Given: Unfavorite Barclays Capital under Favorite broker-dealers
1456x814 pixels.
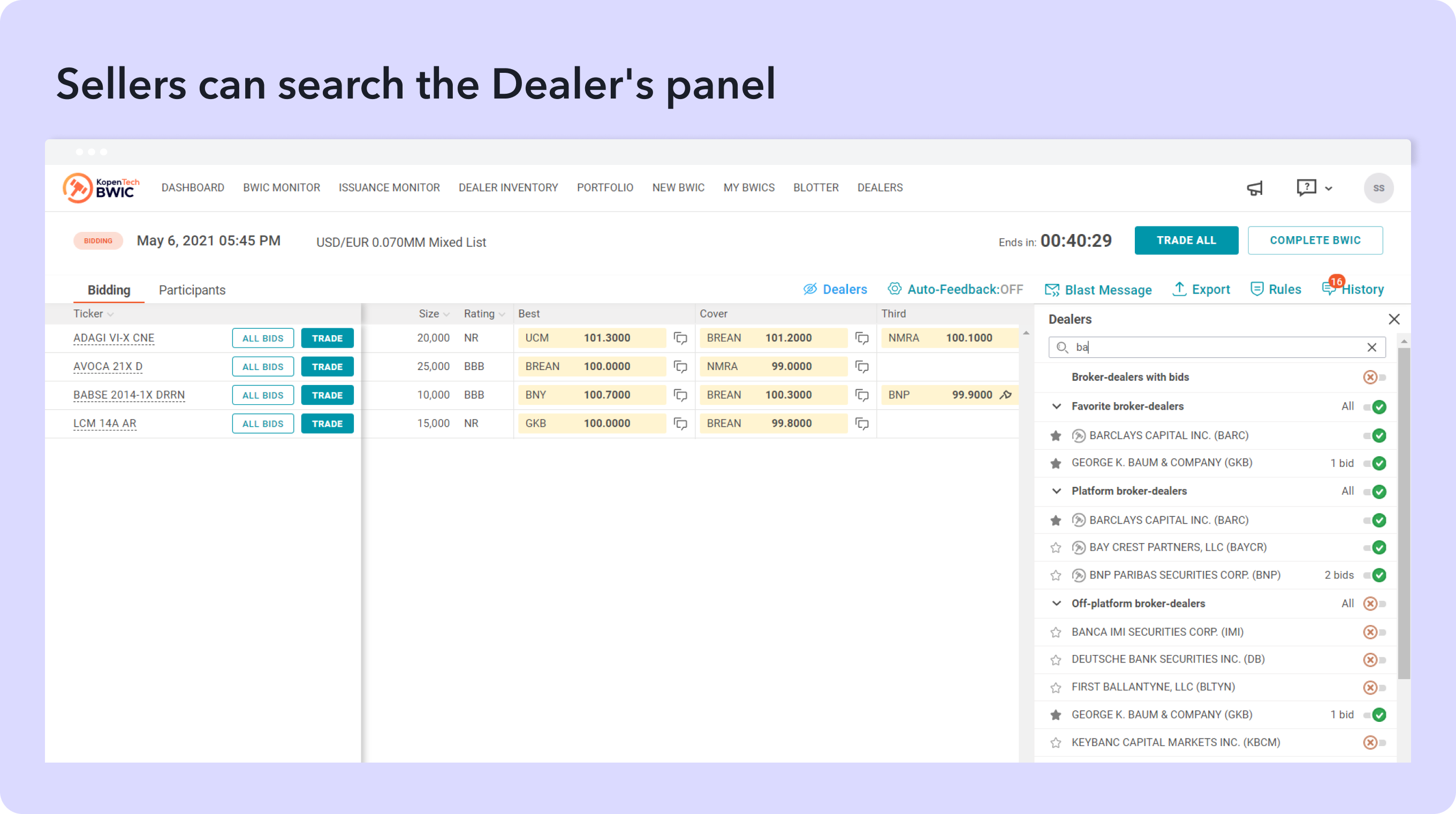Looking at the screenshot, I should click(1055, 436).
